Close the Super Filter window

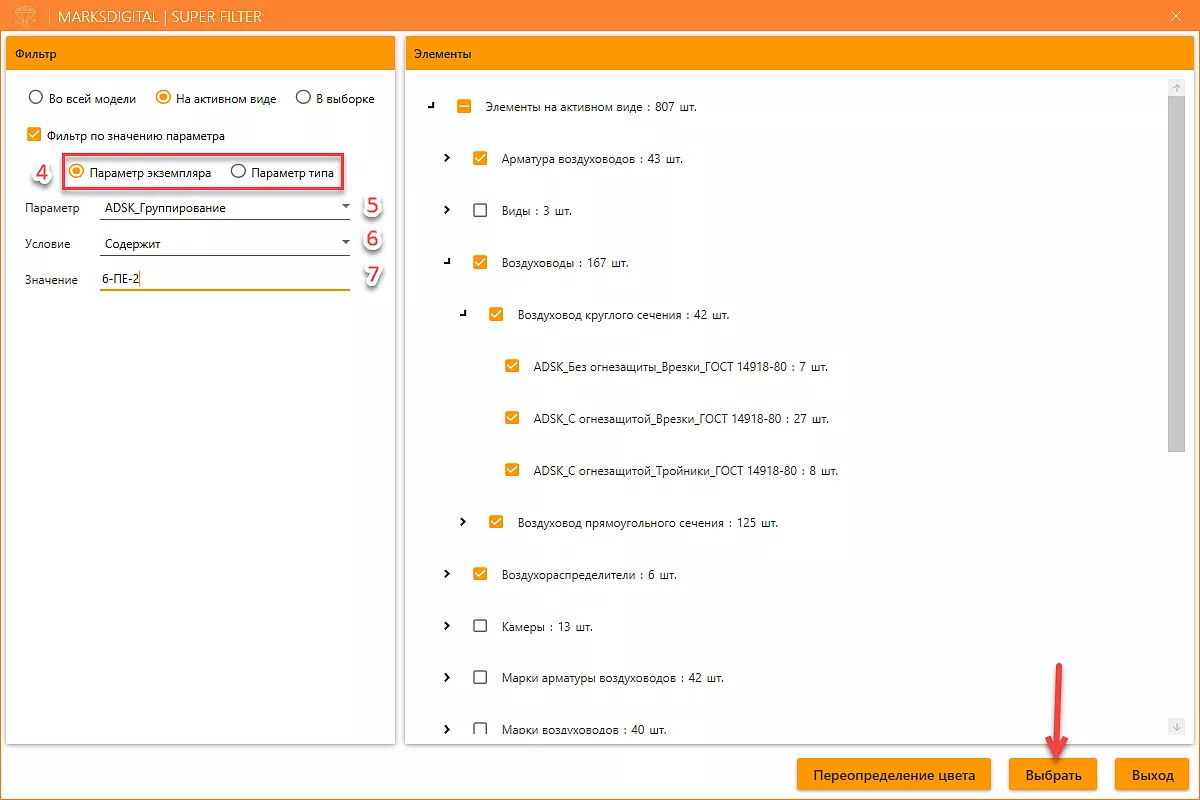tap(1175, 17)
